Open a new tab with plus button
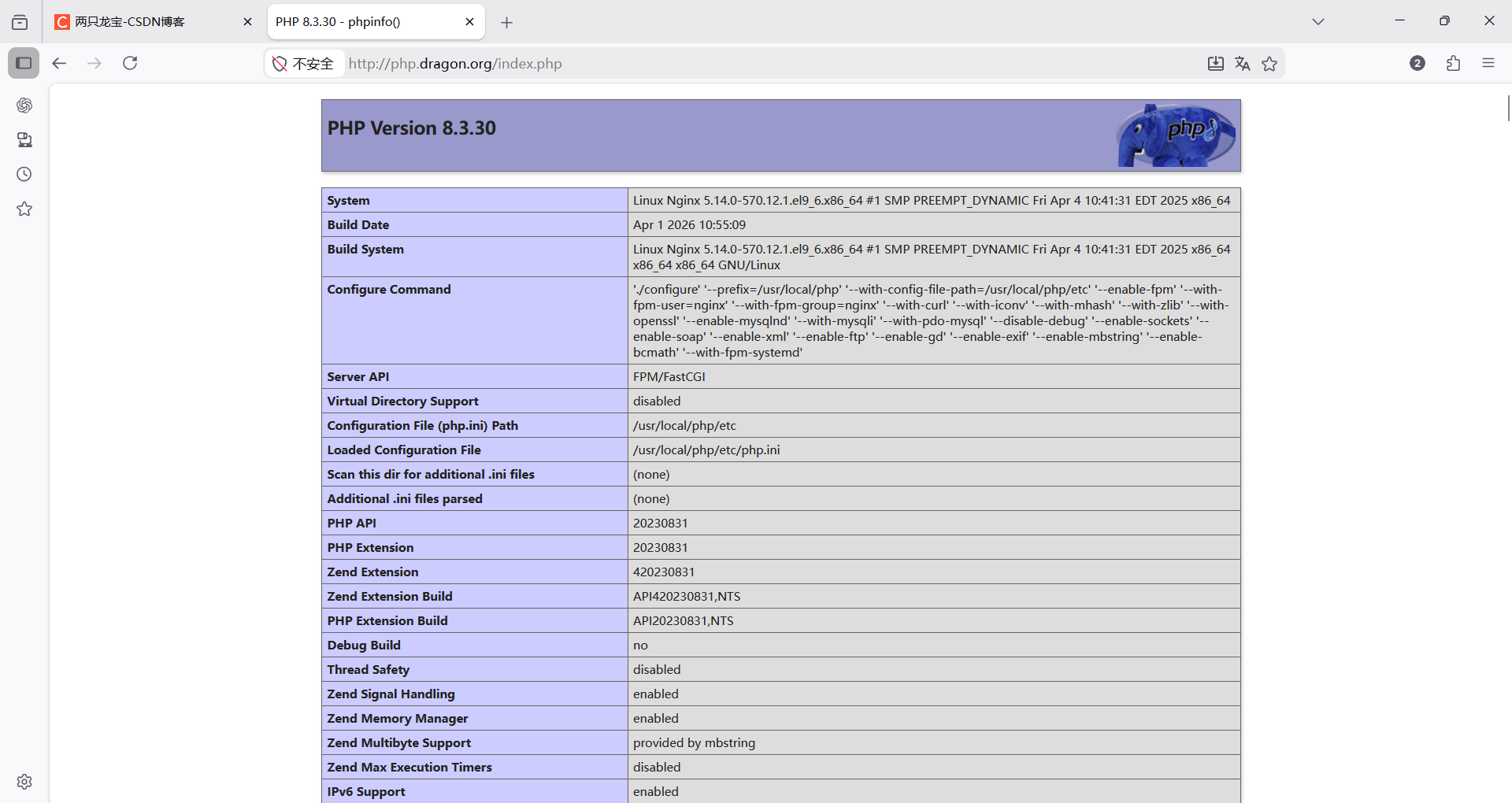1512x803 pixels. (x=507, y=23)
